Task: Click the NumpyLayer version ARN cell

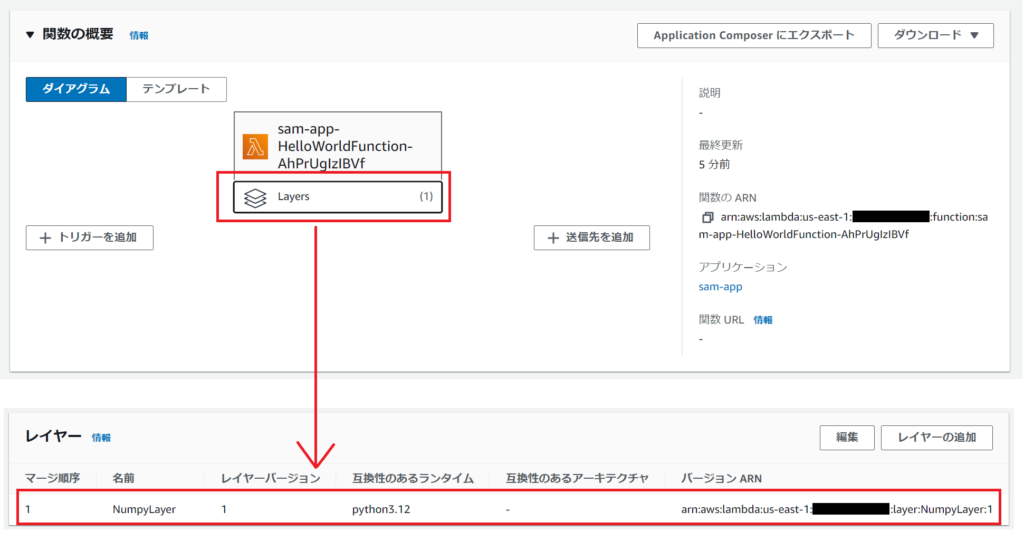Action: point(837,509)
